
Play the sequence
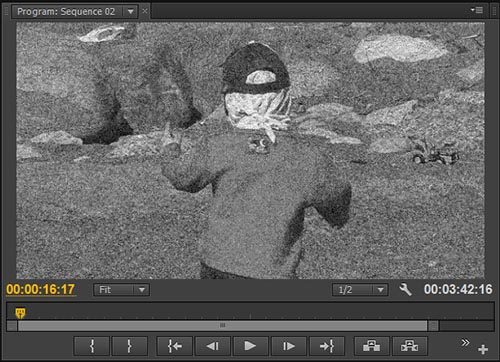(x=251, y=346)
